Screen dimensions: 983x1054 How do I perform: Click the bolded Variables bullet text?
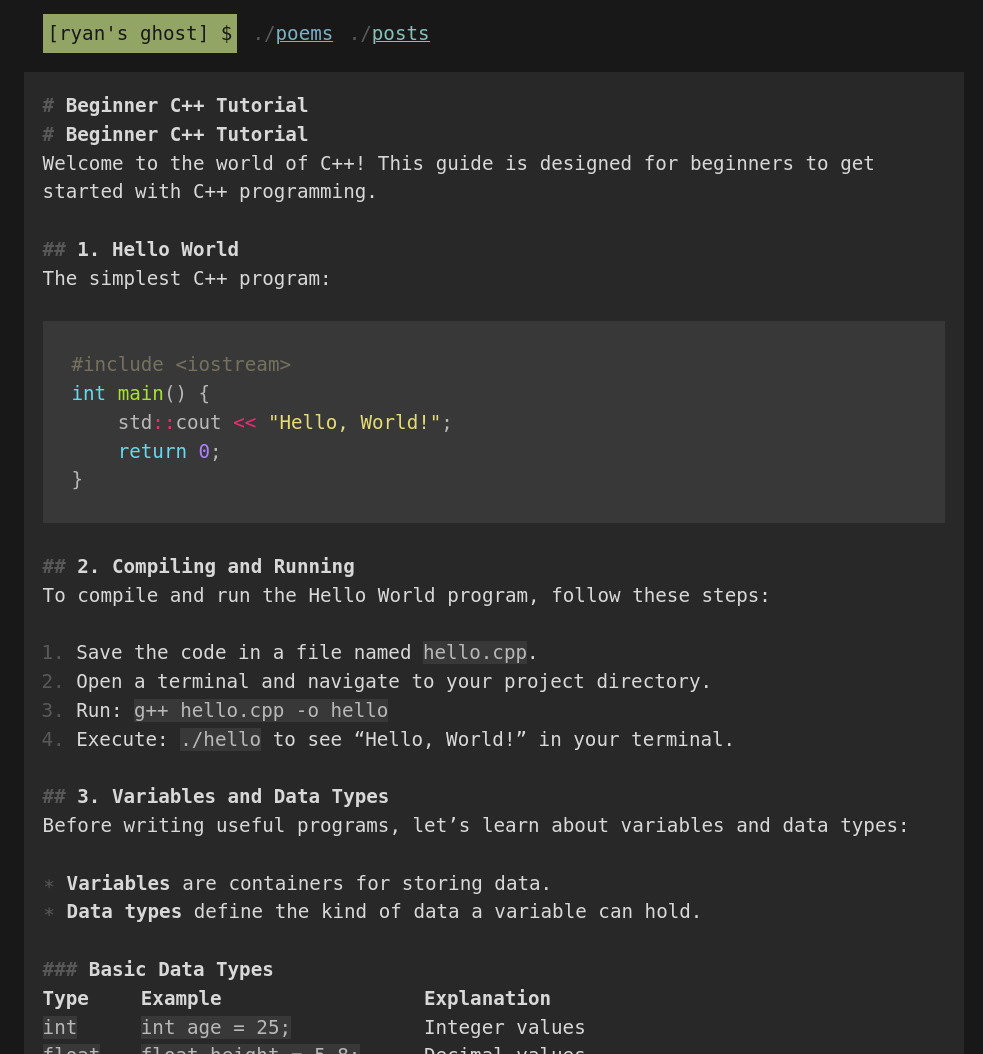[118, 883]
